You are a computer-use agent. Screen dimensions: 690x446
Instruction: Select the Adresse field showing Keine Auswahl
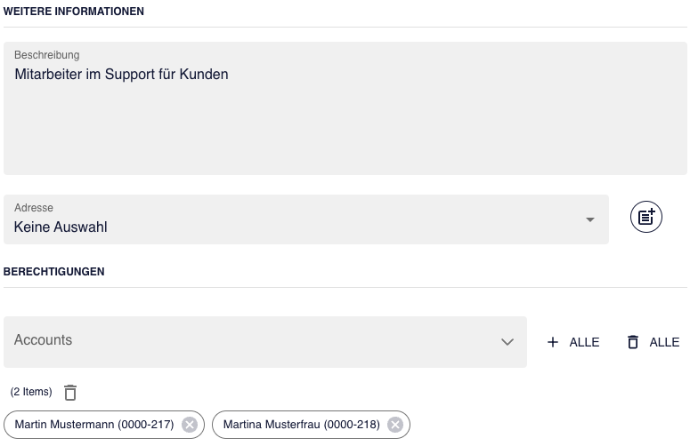(x=306, y=219)
